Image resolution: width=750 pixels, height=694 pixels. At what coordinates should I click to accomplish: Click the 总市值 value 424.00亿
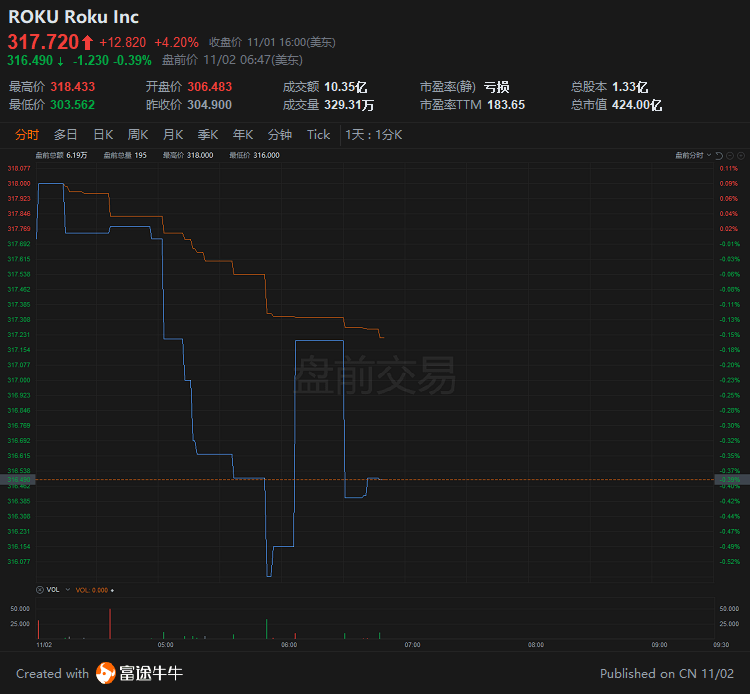(637, 105)
